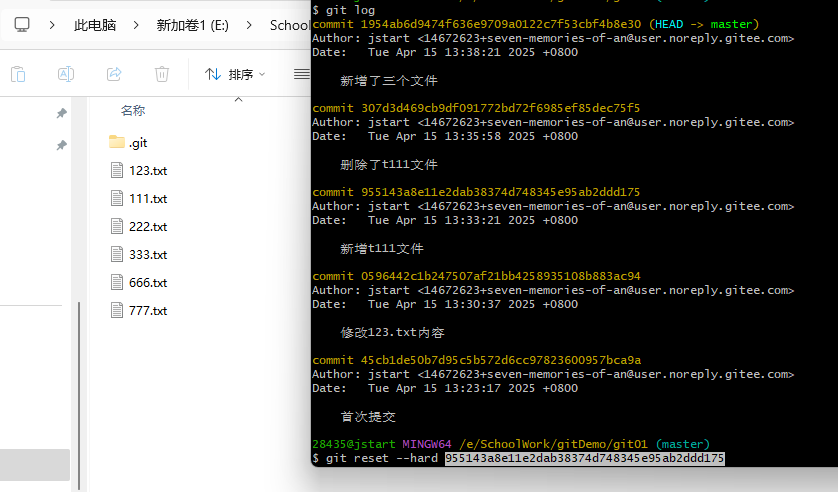The height and width of the screenshot is (492, 838).
Task: Click the Date line with 13:38:21
Action: point(445,52)
